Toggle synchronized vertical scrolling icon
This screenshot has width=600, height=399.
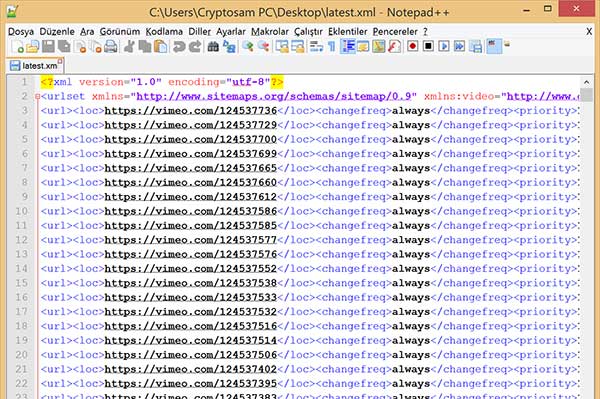282,46
